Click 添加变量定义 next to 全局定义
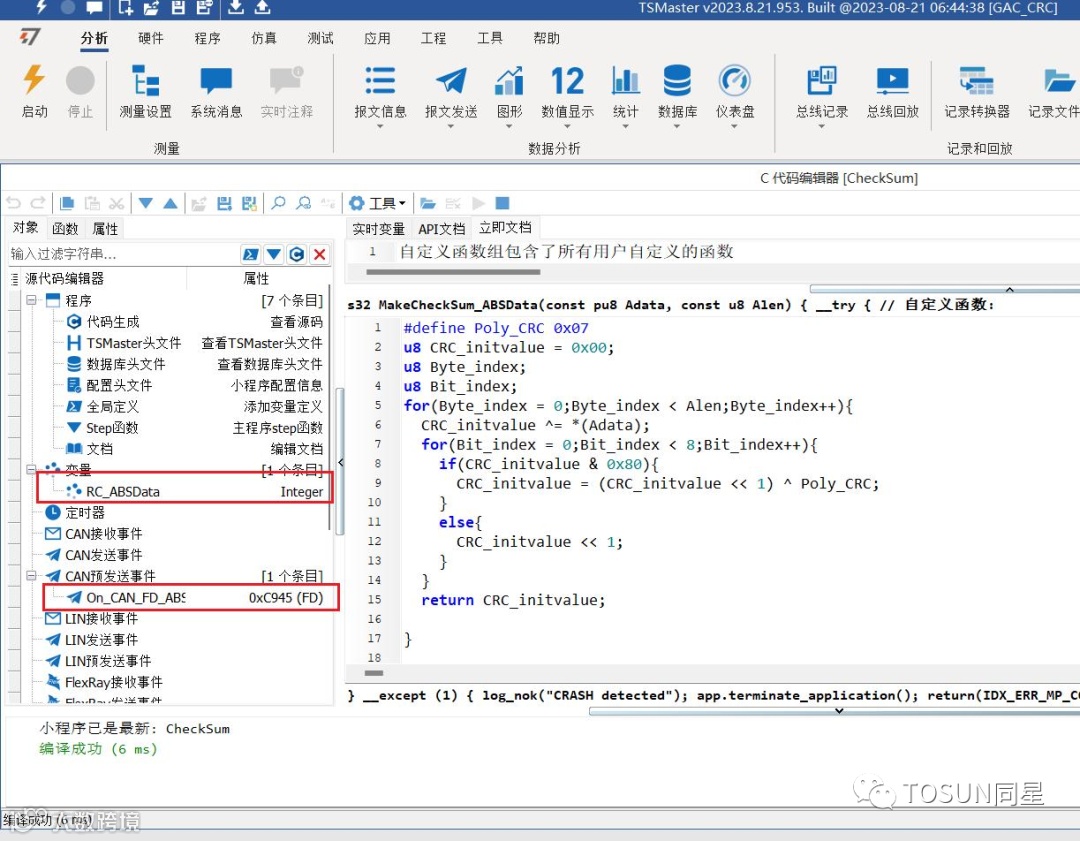This screenshot has height=841, width=1080. click(283, 406)
